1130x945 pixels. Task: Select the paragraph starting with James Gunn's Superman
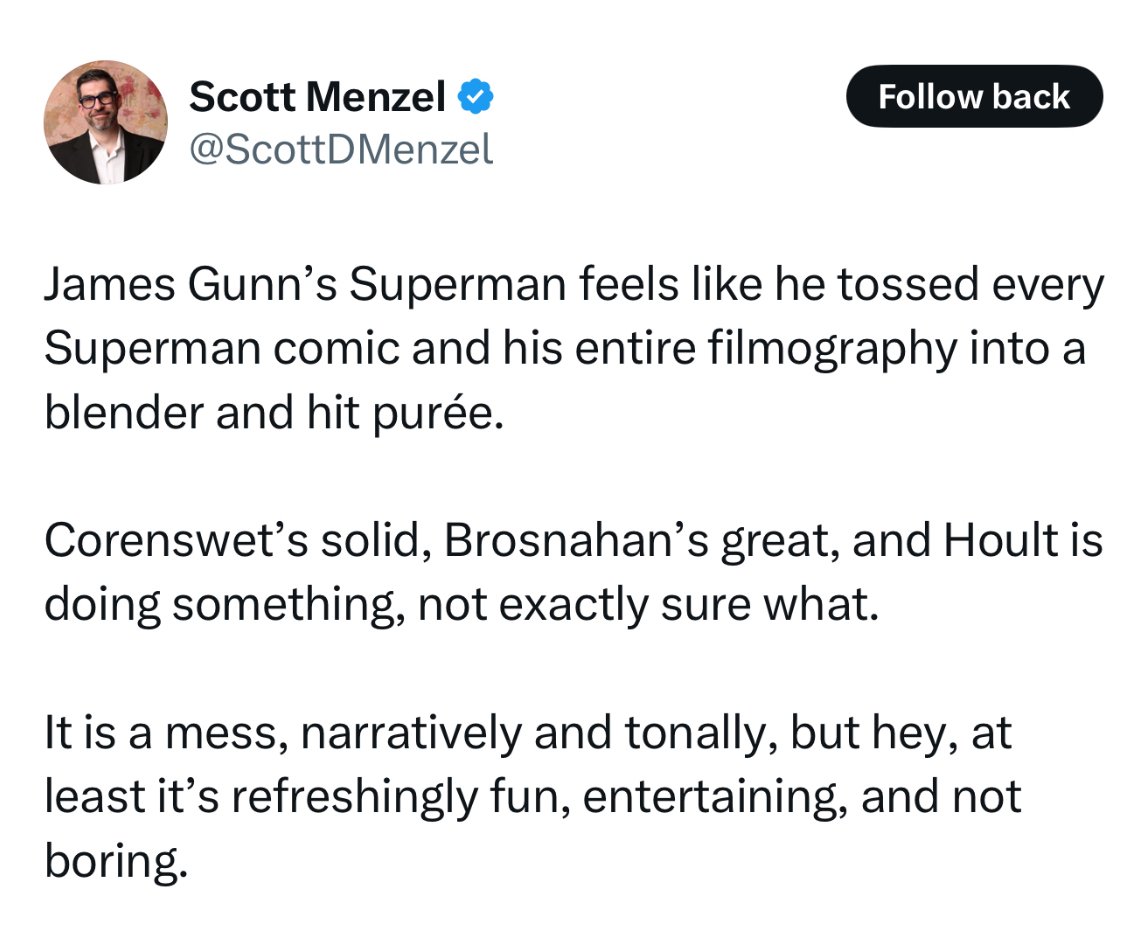pyautogui.click(x=574, y=348)
